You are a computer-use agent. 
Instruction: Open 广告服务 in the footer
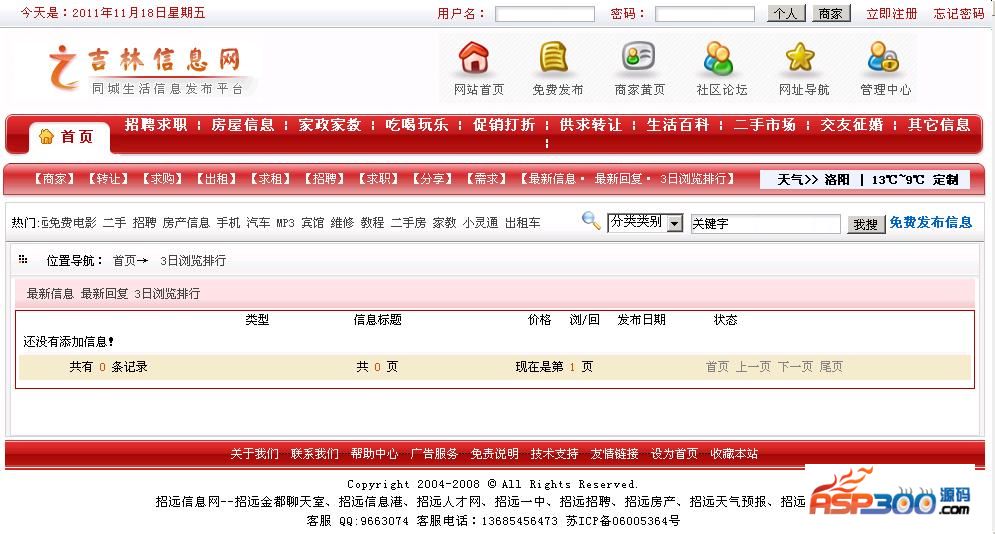(x=434, y=453)
